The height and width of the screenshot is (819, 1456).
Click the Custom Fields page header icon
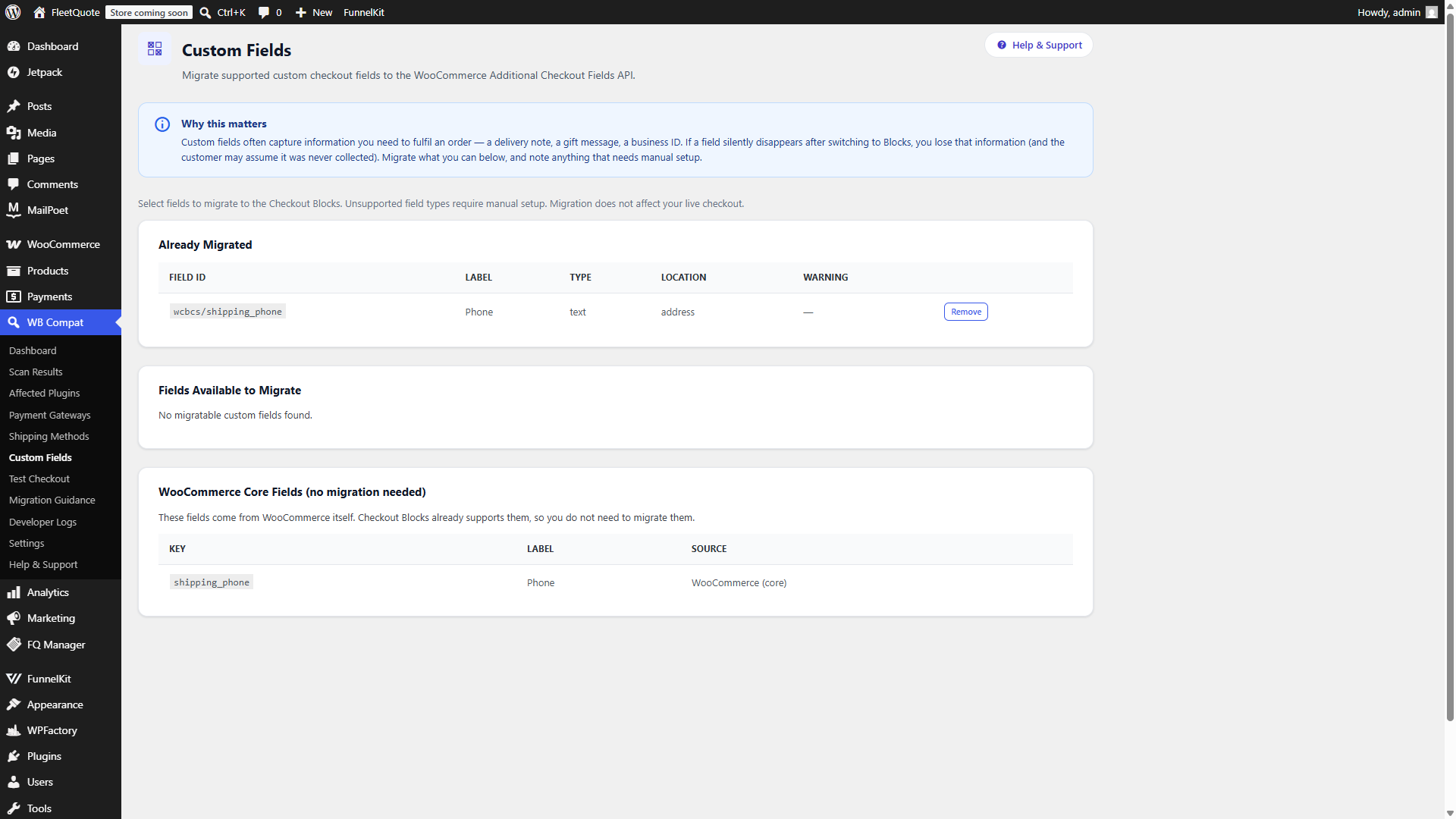pos(155,49)
